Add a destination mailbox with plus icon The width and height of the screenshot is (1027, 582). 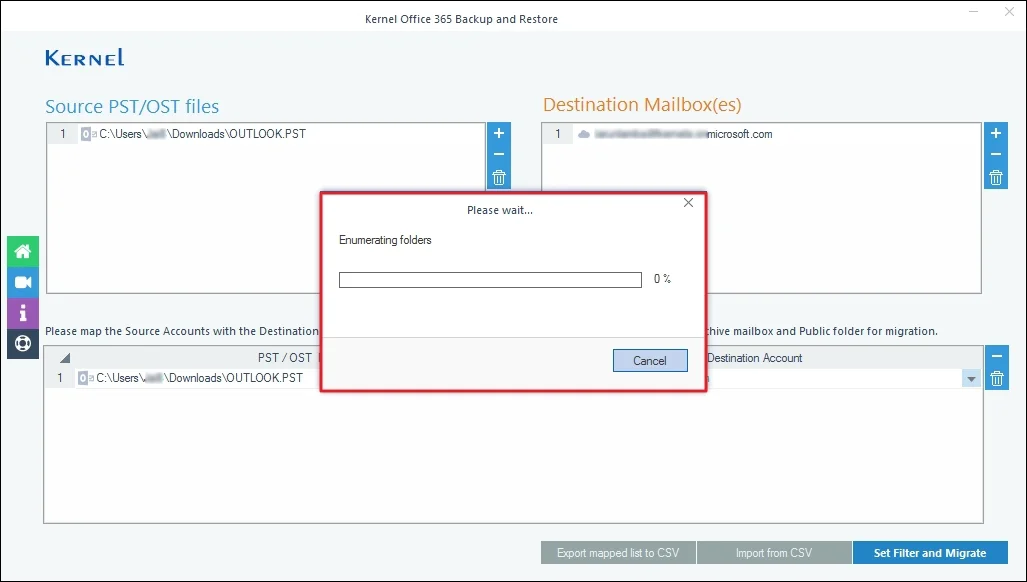pos(995,134)
